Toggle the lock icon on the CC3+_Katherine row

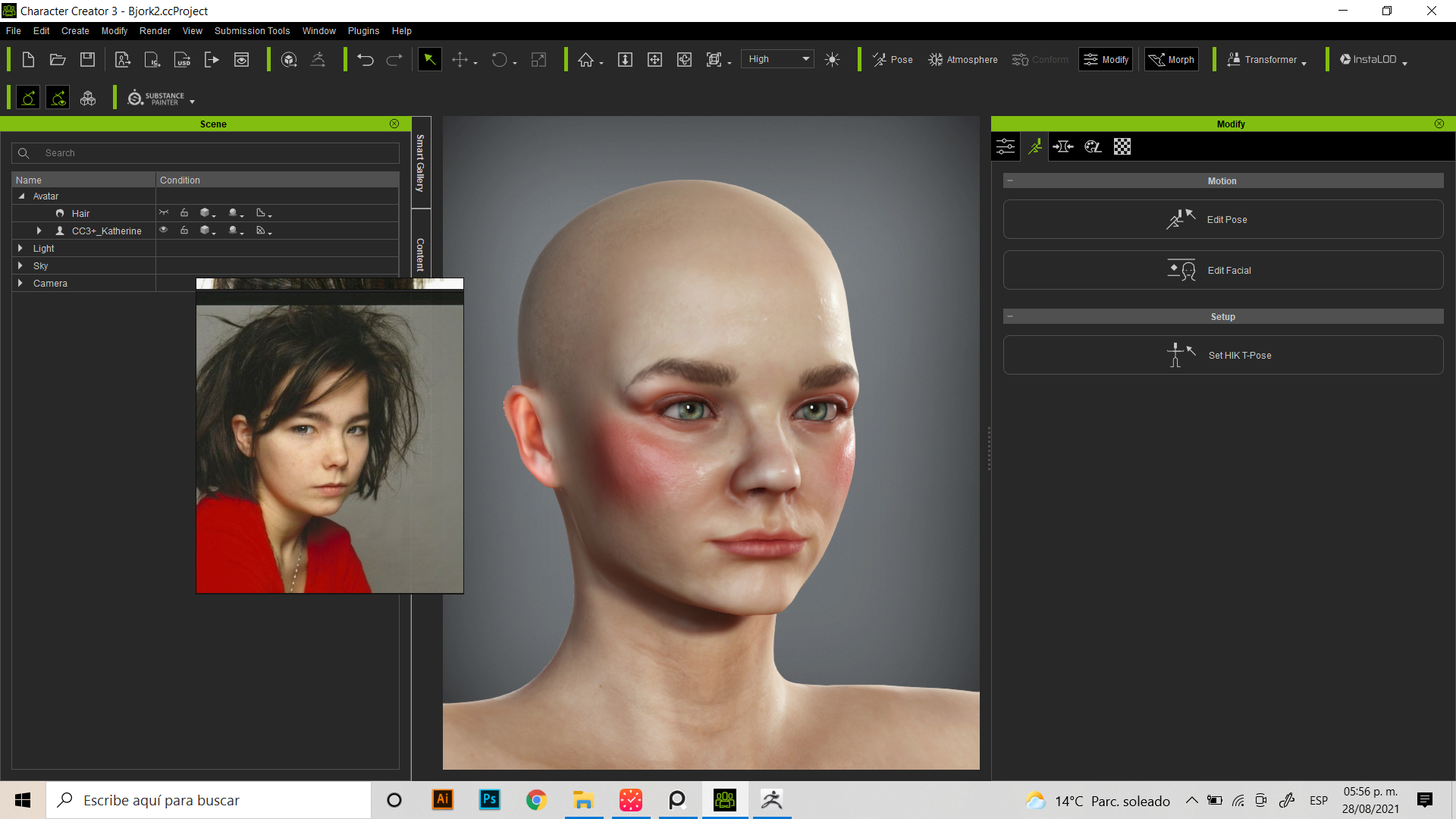click(184, 231)
